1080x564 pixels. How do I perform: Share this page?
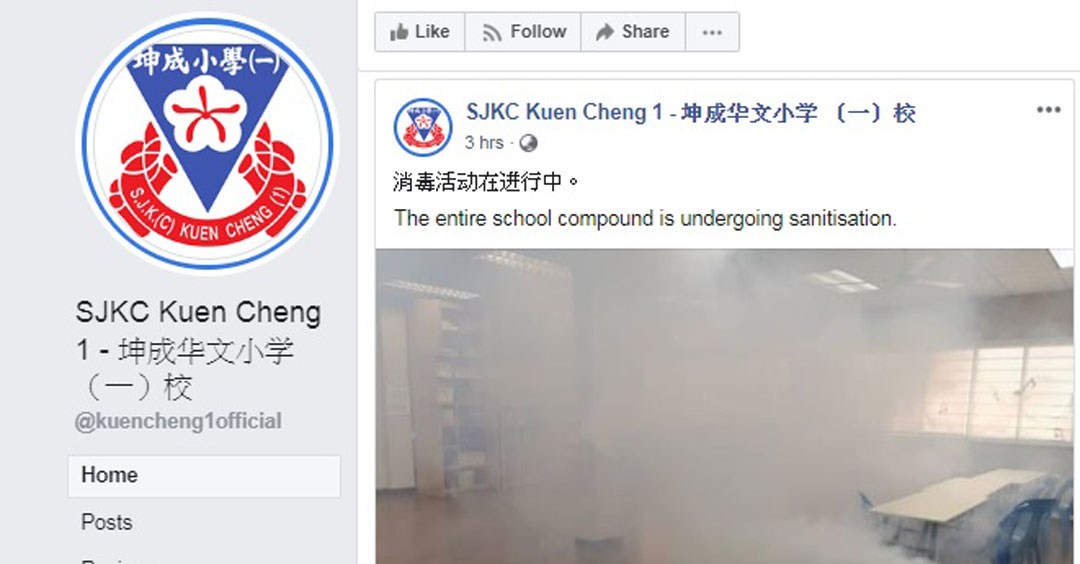coord(633,32)
